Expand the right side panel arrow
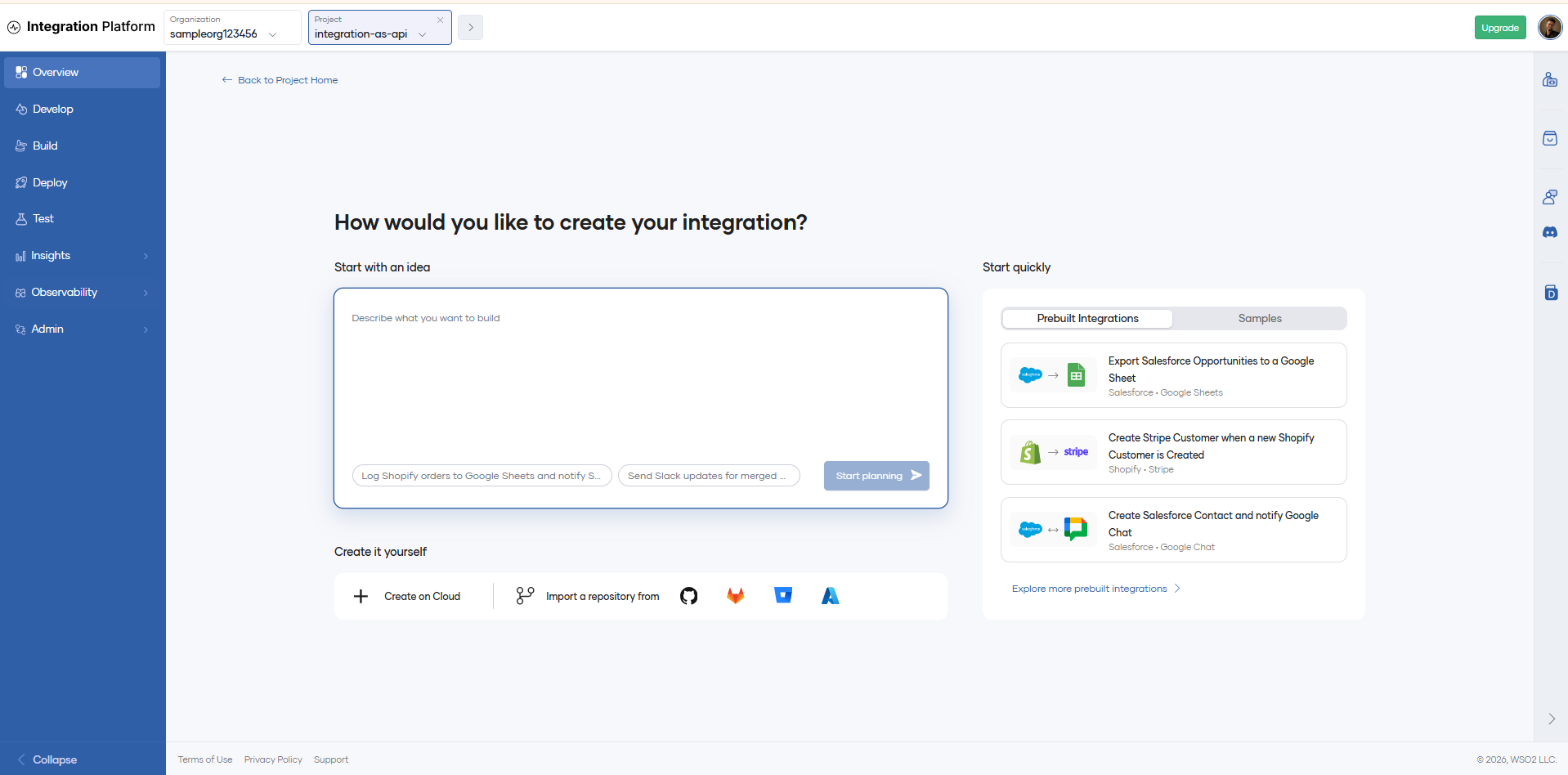Viewport: 1568px width, 775px height. click(x=1551, y=719)
